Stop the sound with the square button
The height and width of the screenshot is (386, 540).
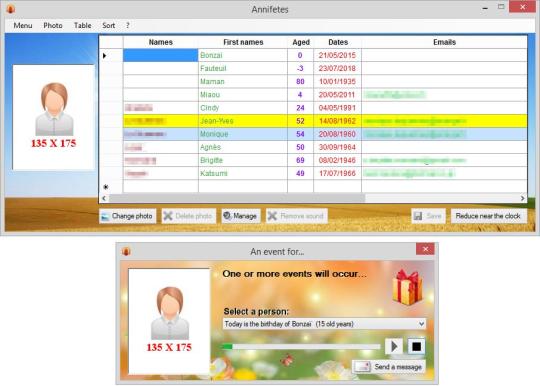pos(416,346)
